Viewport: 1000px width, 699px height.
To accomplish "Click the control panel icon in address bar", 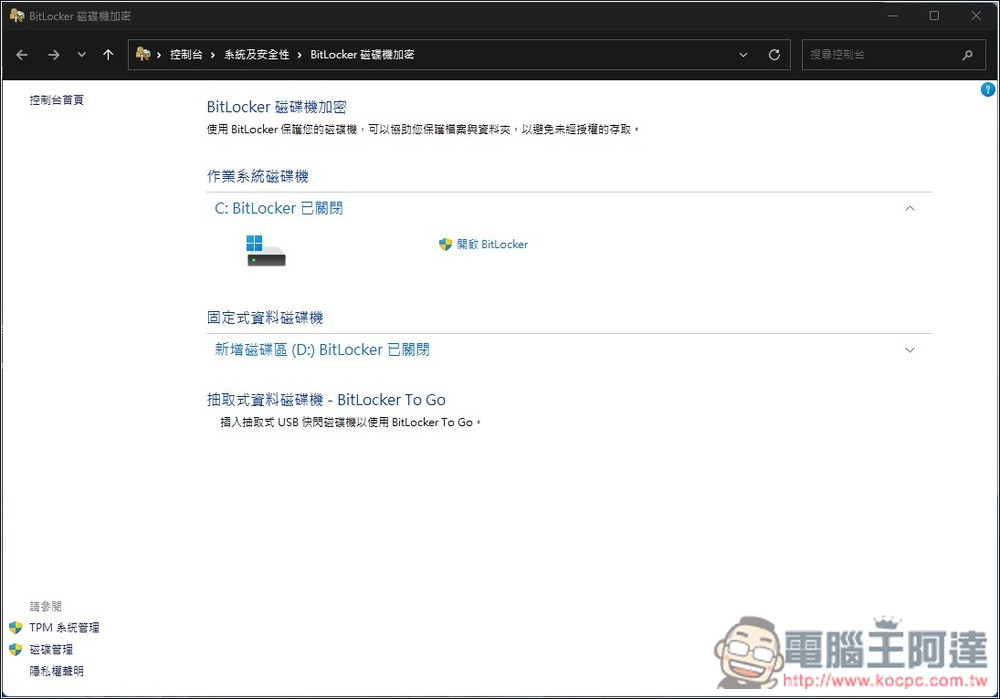I will [x=144, y=55].
